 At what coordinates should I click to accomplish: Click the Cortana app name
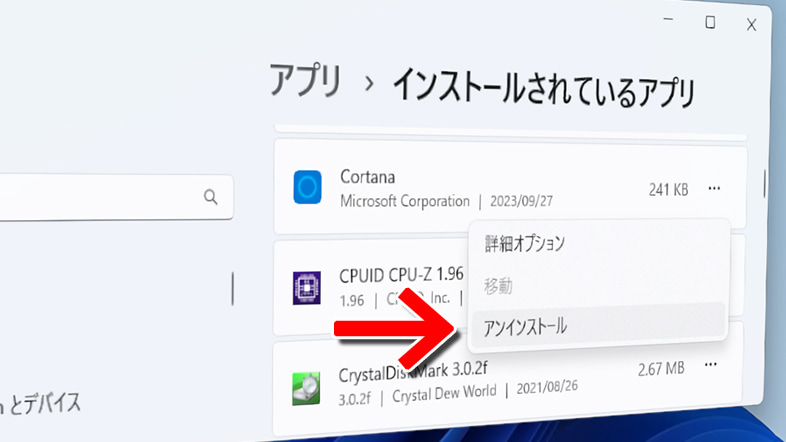pos(367,176)
